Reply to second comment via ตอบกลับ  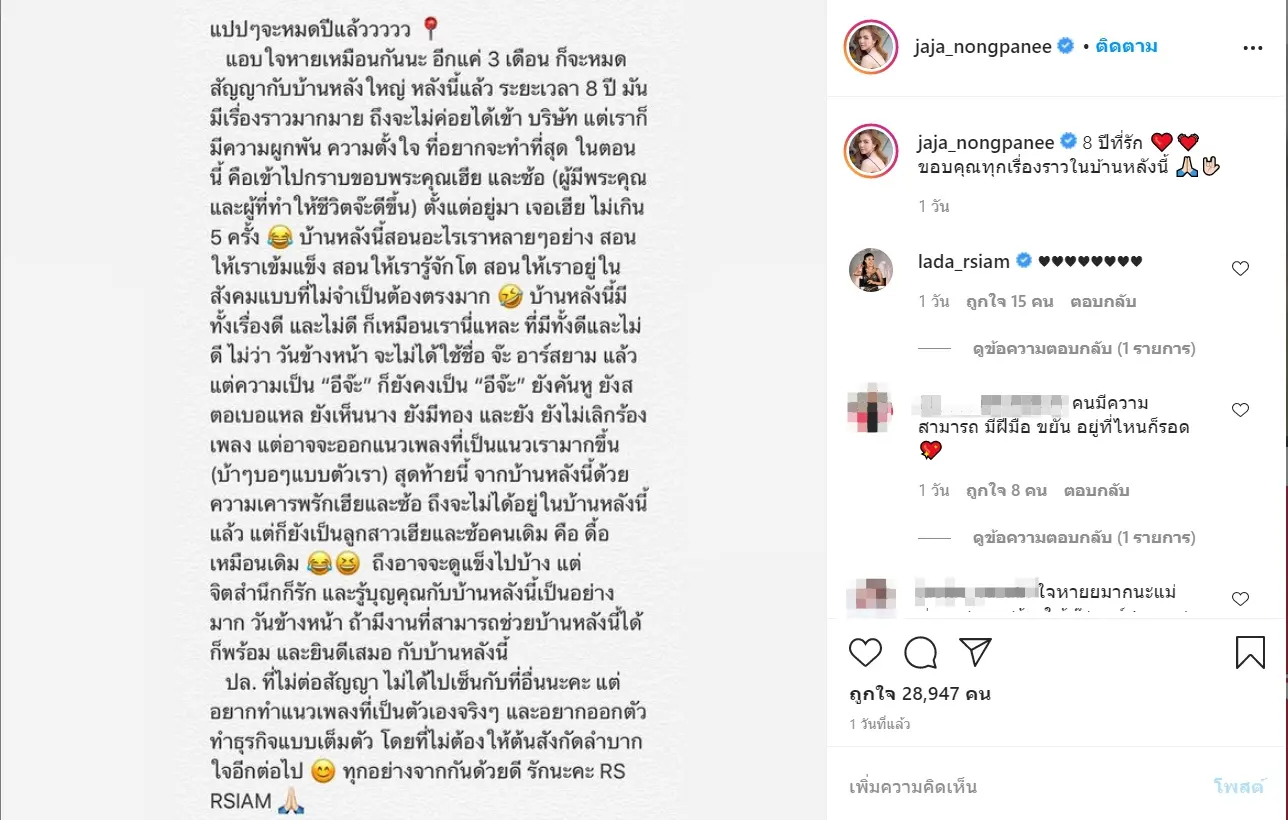[x=1096, y=491]
